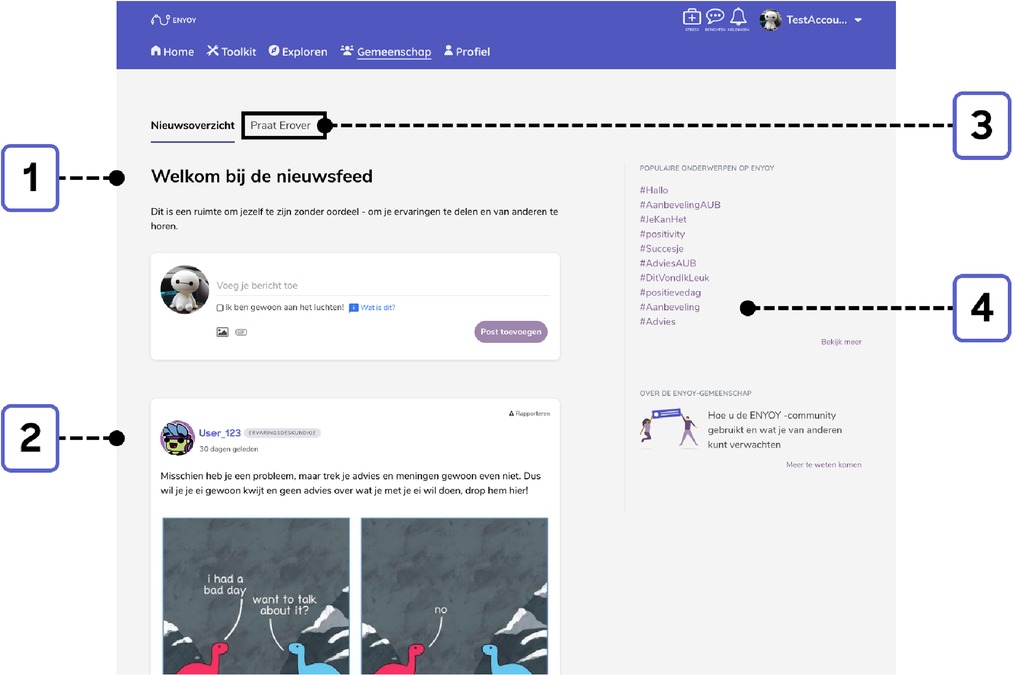Open the messages chat bubble icon
Viewport: 1013px width, 676px height.
tap(715, 17)
